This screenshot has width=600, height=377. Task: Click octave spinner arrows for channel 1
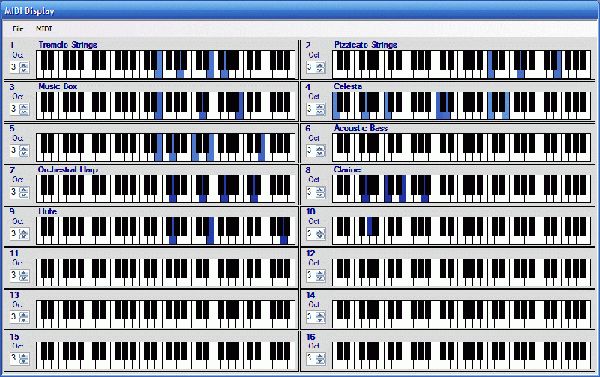pyautogui.click(x=24, y=67)
